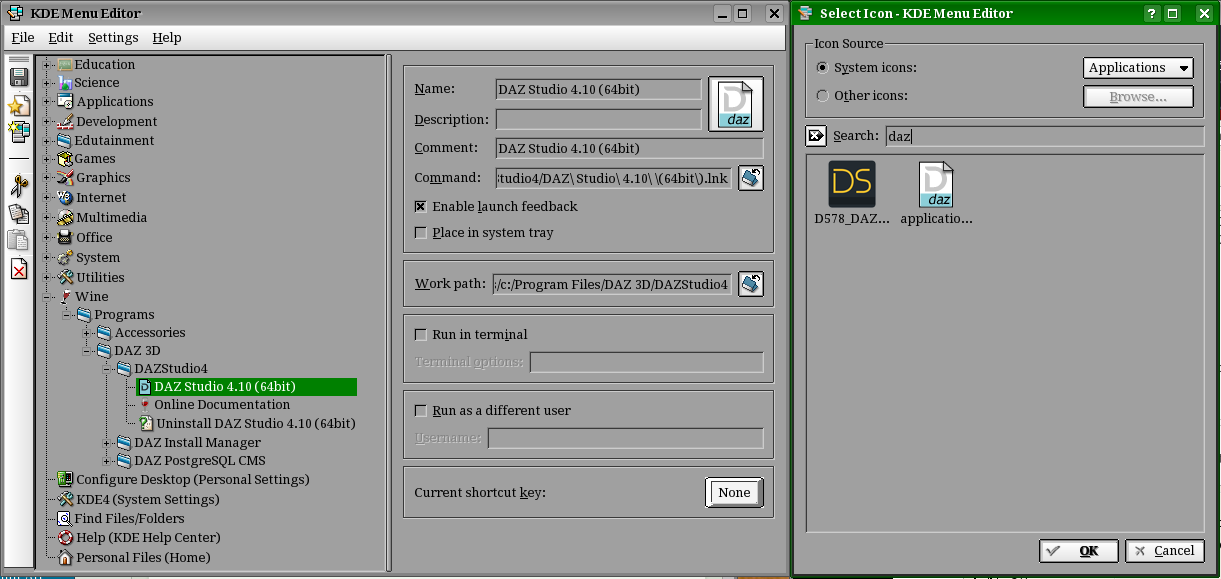
Task: Expand the Accessories tree node
Action: click(87, 333)
